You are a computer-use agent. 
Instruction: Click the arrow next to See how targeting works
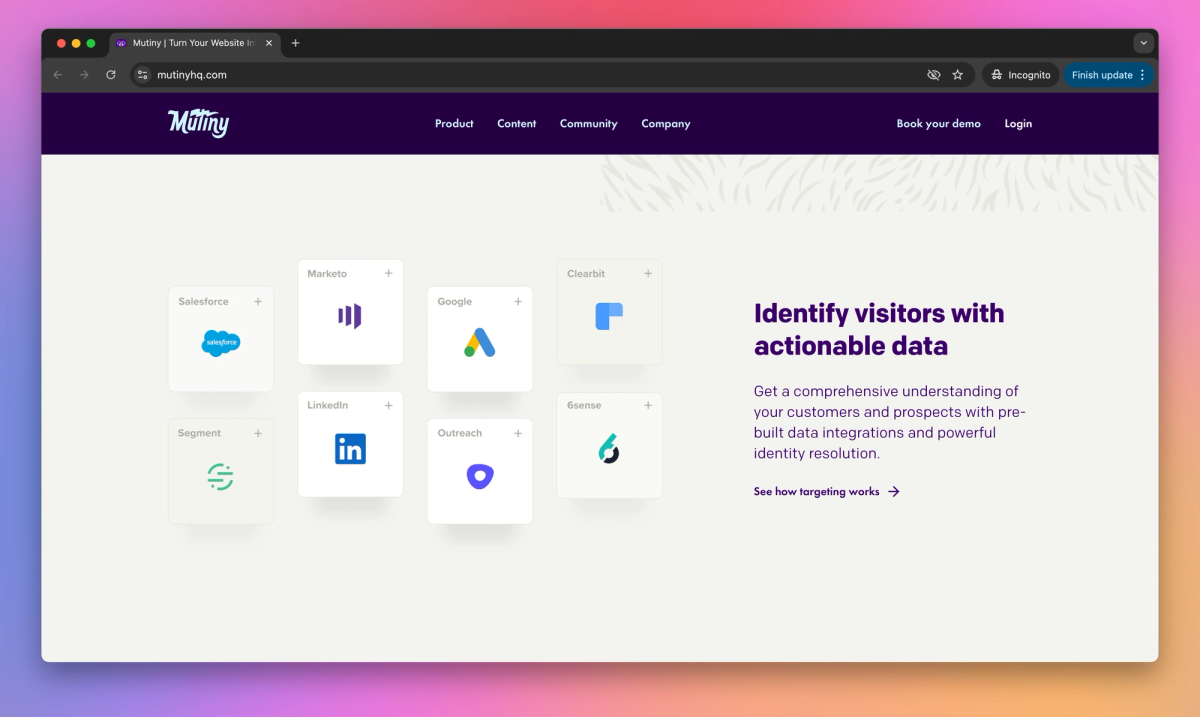point(894,492)
